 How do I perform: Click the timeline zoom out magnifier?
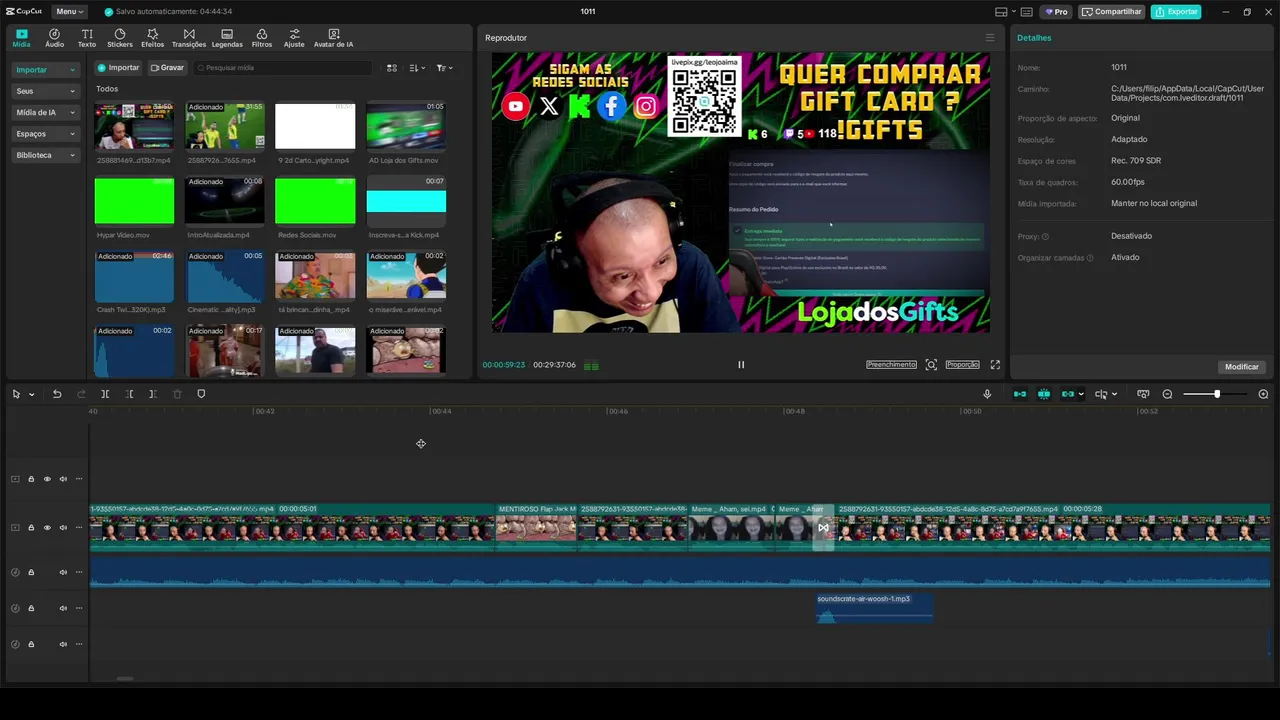[x=1167, y=394]
